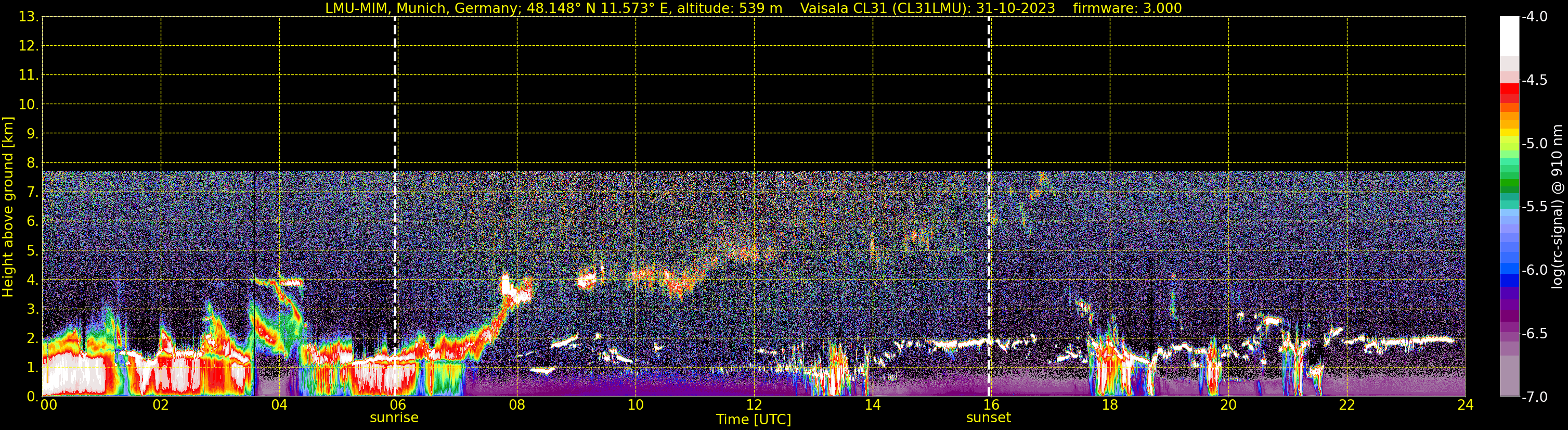Click the 'sunset' label below the axis
Viewport: 1568px width, 430px height.
click(989, 418)
